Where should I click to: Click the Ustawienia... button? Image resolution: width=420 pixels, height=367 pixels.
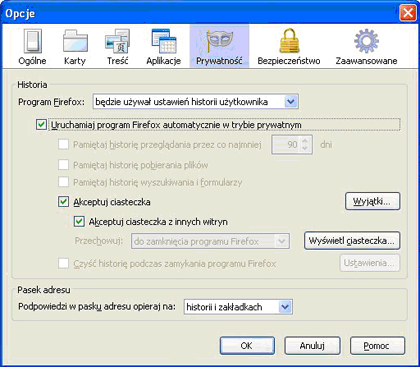(370, 263)
